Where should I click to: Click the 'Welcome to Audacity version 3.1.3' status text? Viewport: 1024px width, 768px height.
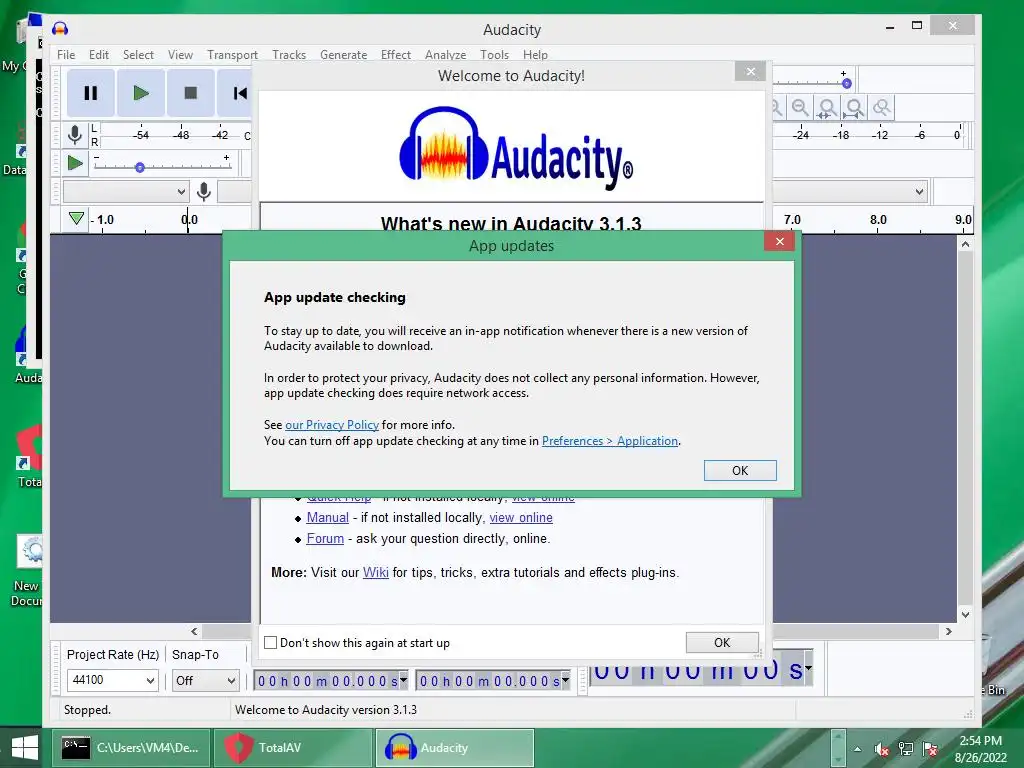tap(326, 709)
